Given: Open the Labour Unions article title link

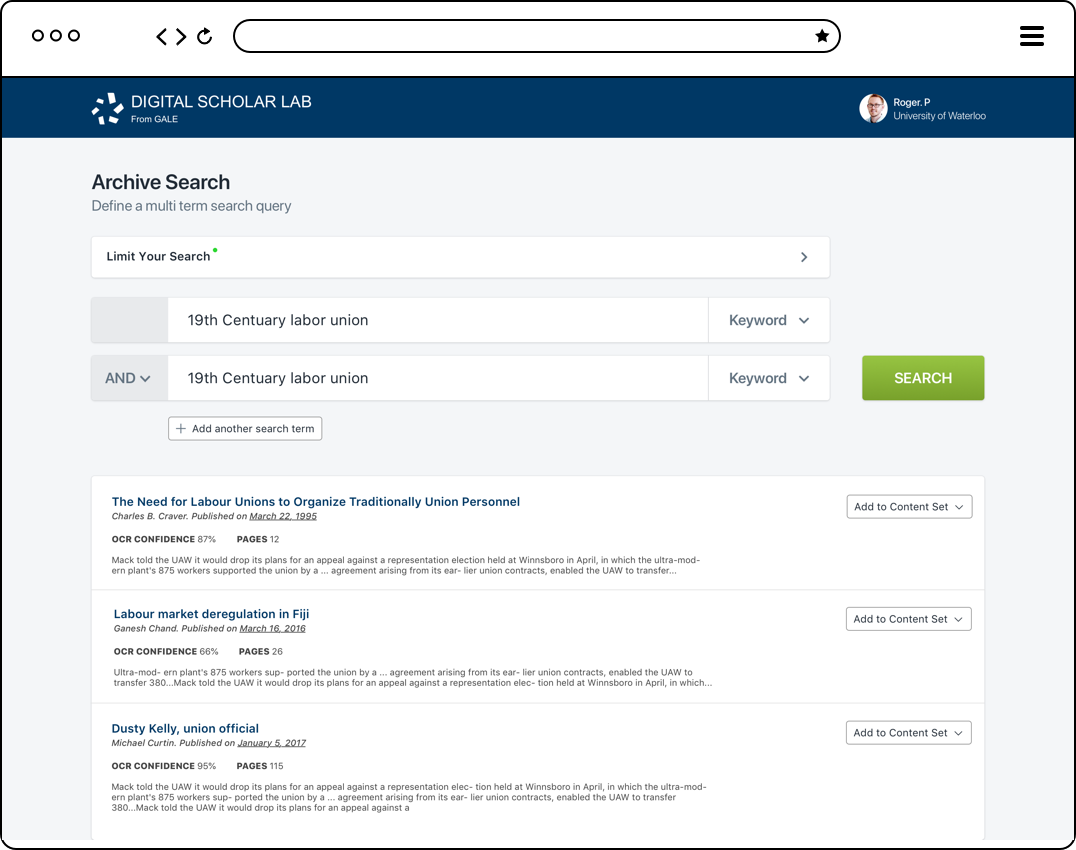Looking at the screenshot, I should tap(315, 501).
